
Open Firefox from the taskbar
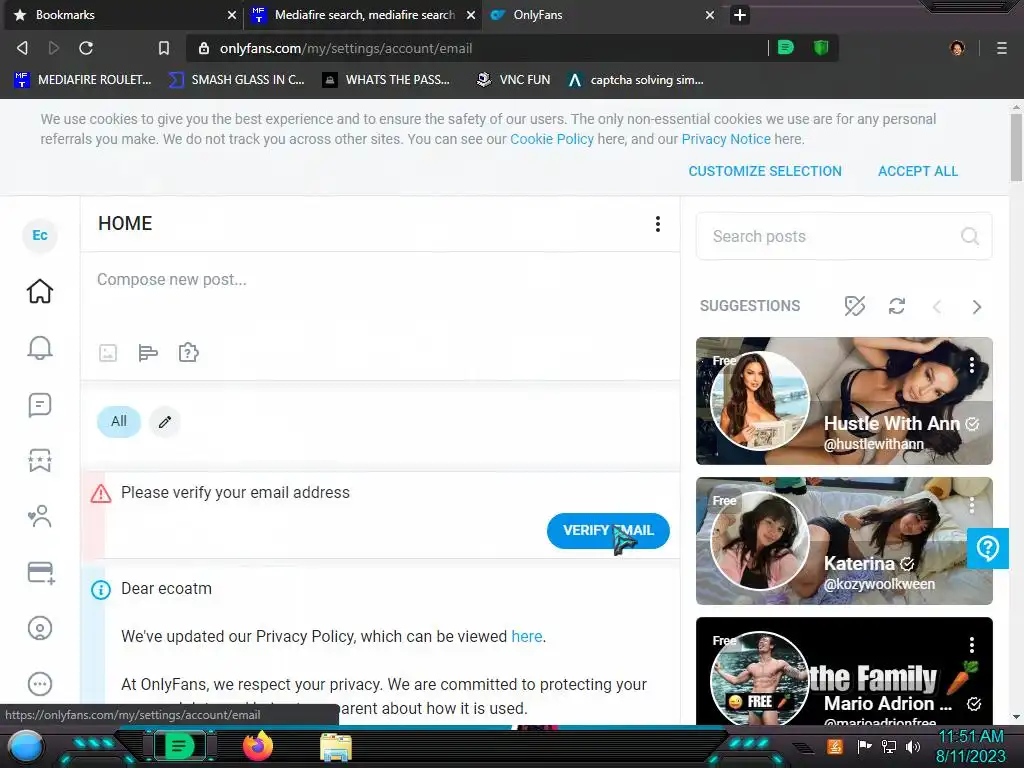pos(257,746)
